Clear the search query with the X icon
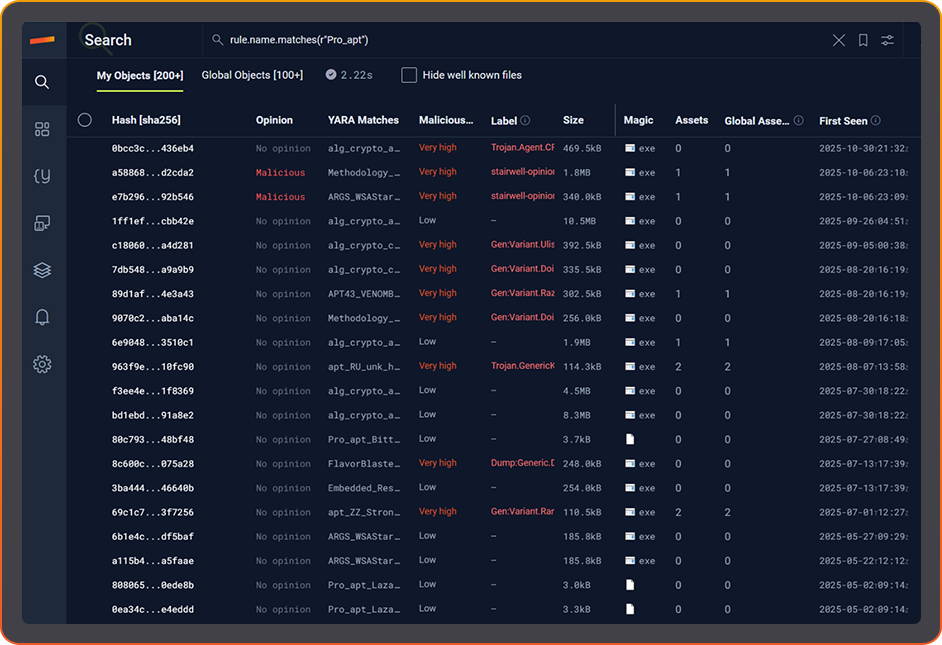The width and height of the screenshot is (942, 645). pos(838,40)
